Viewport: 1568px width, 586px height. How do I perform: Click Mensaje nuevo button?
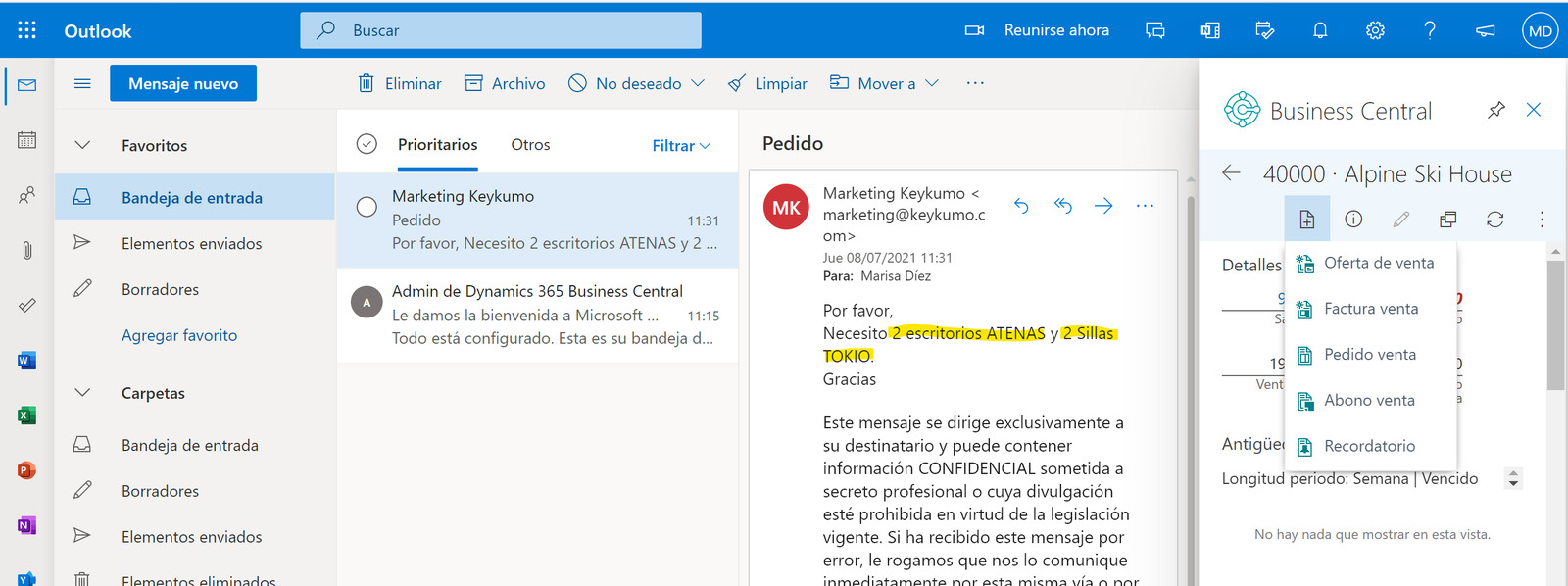[183, 83]
